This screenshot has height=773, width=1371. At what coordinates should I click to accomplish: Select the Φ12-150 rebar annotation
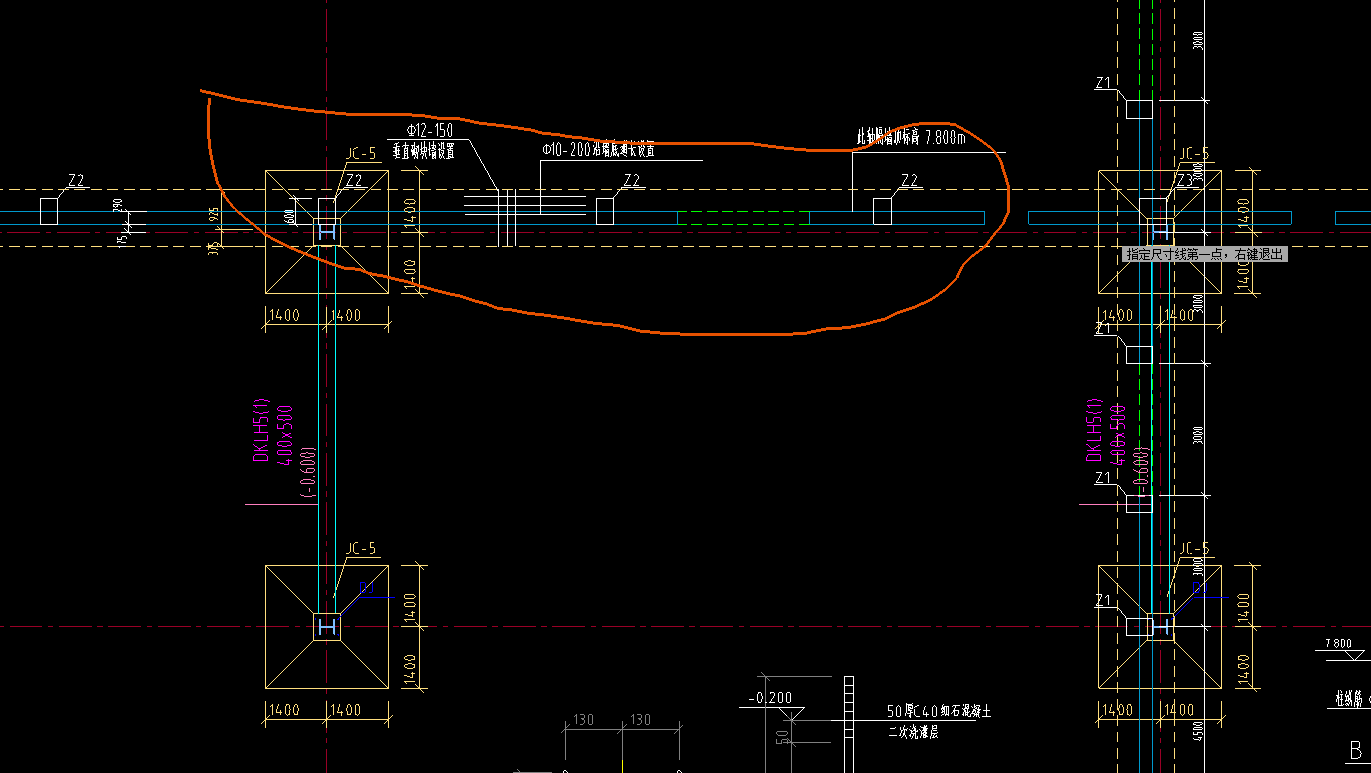coord(429,131)
